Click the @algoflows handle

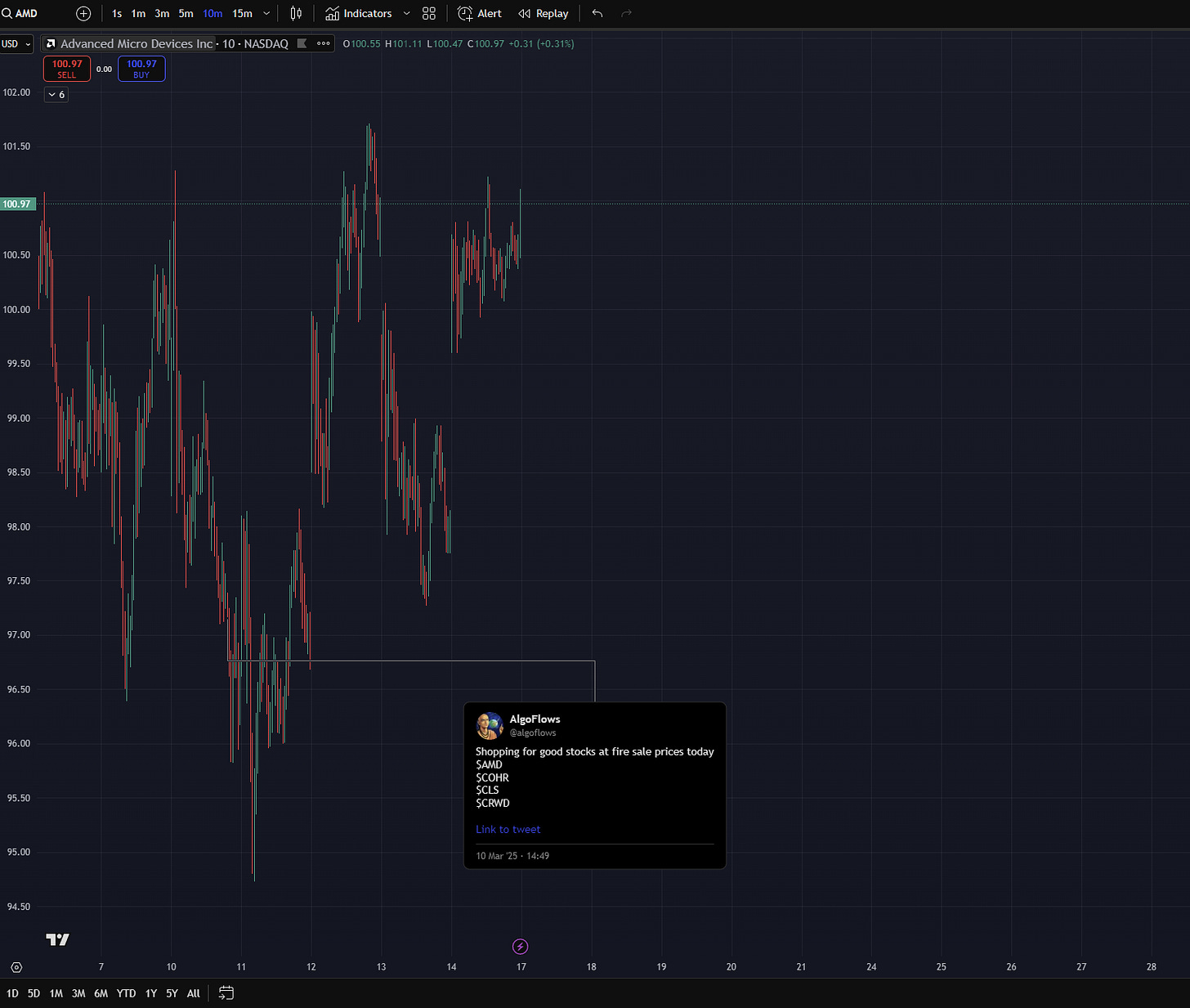[533, 732]
